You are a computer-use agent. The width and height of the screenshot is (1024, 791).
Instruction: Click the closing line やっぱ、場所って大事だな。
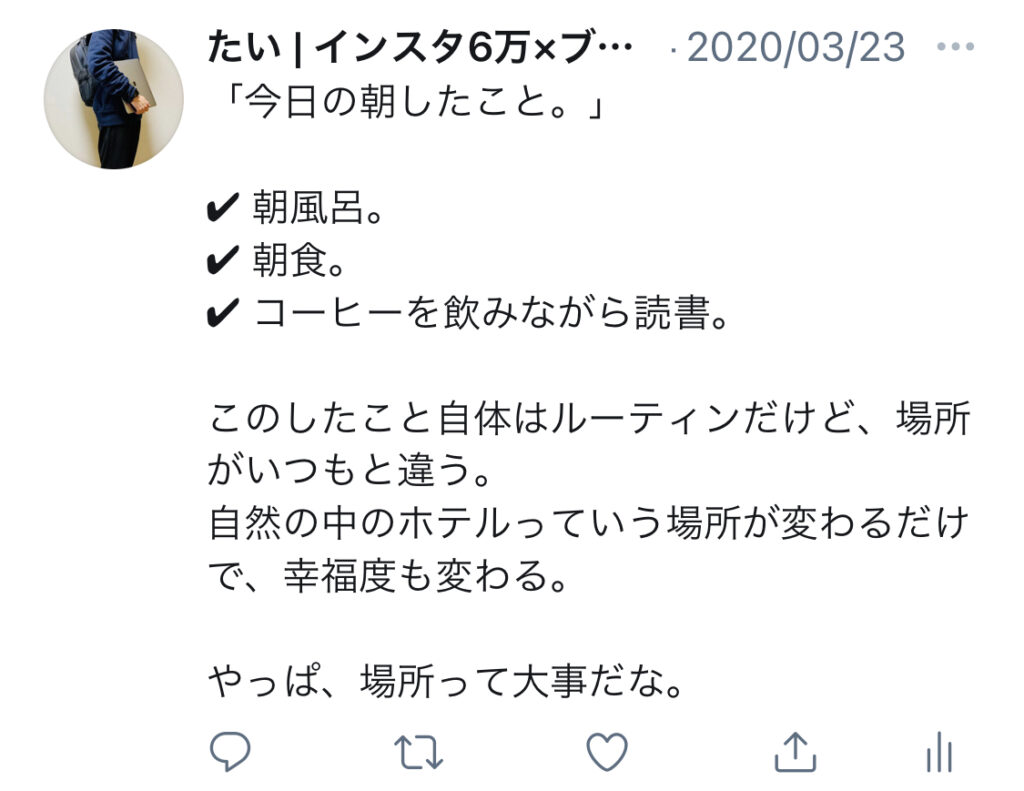coord(445,682)
